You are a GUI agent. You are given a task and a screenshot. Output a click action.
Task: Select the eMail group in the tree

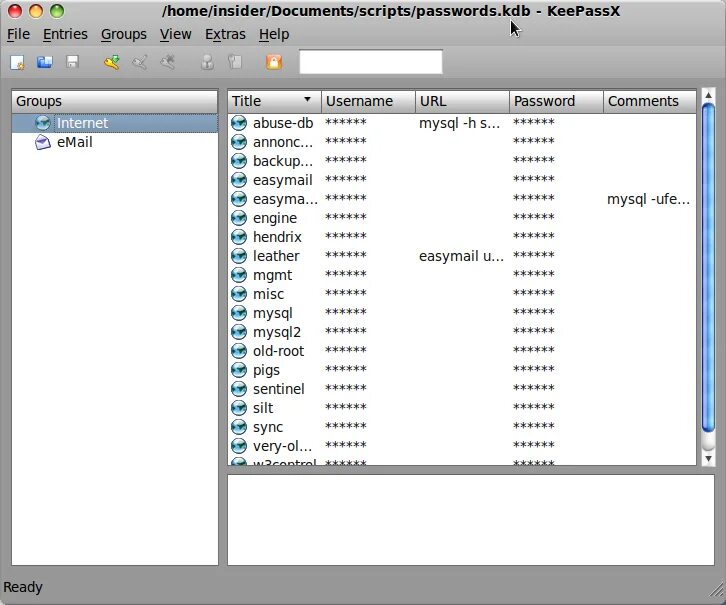tap(75, 142)
